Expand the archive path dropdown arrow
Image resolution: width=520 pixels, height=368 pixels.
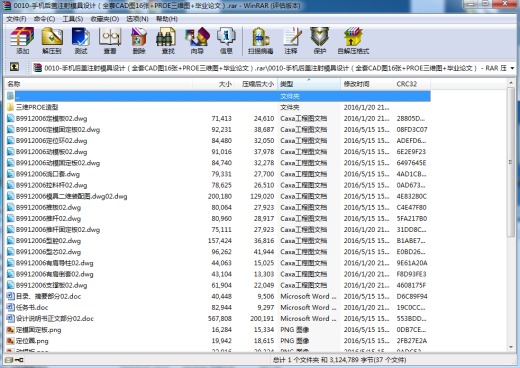pos(512,68)
